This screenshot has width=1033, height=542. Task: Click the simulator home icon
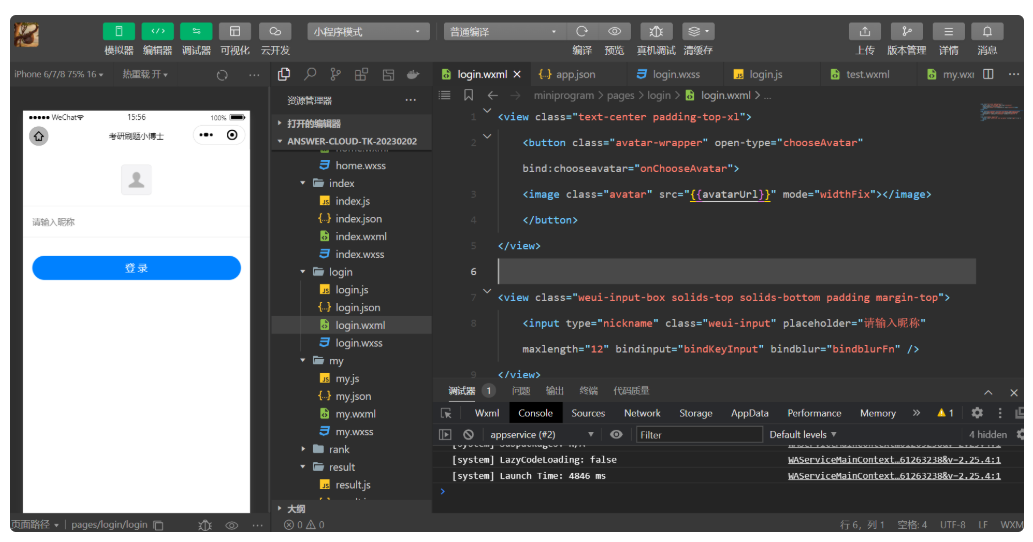(39, 136)
